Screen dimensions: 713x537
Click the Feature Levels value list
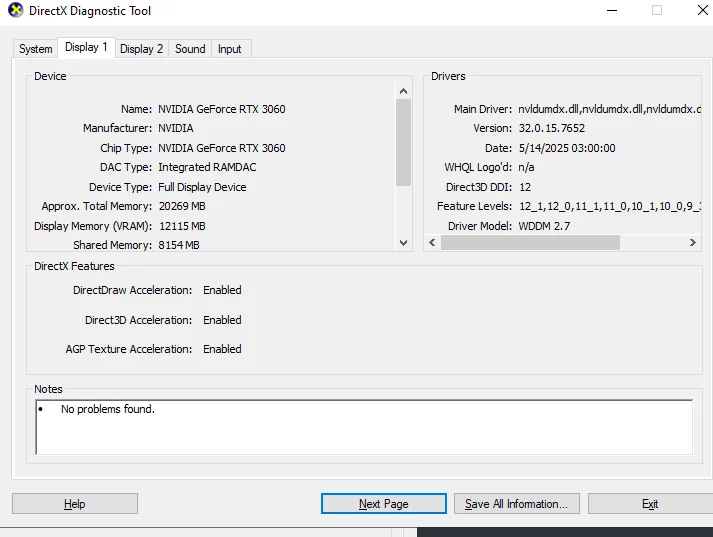[610, 206]
